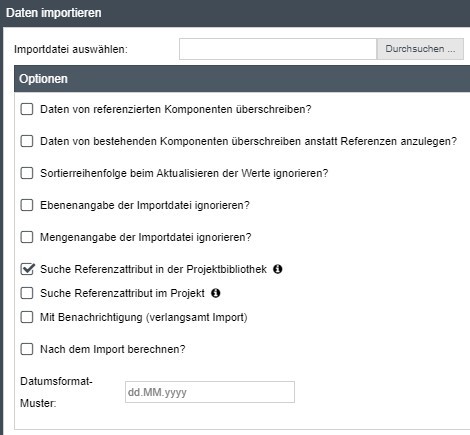Check Mengenangabe der Importdatei ignorieren
This screenshot has width=470, height=435.
pos(27,237)
